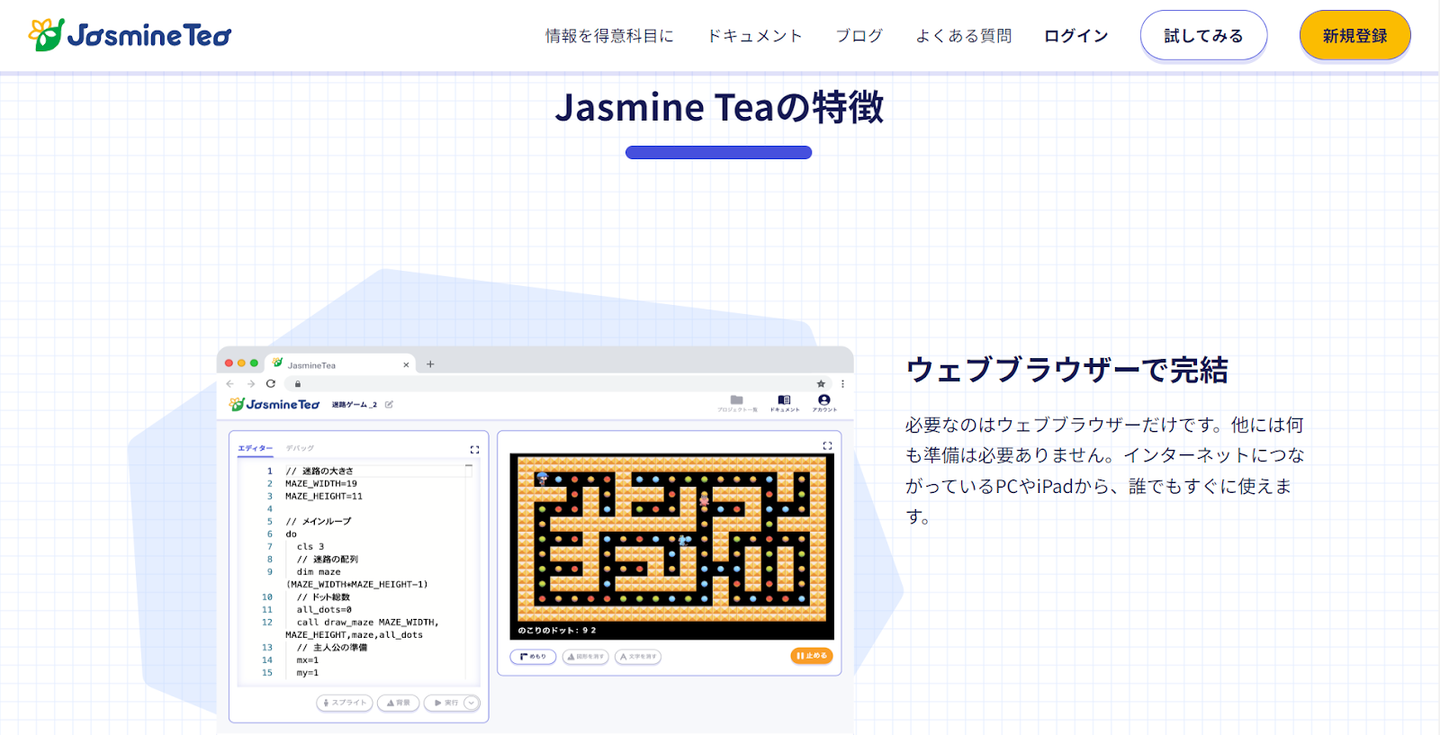Image resolution: width=1440 pixels, height=735 pixels.
Task: Open よくある質問 in the header
Action: [964, 36]
